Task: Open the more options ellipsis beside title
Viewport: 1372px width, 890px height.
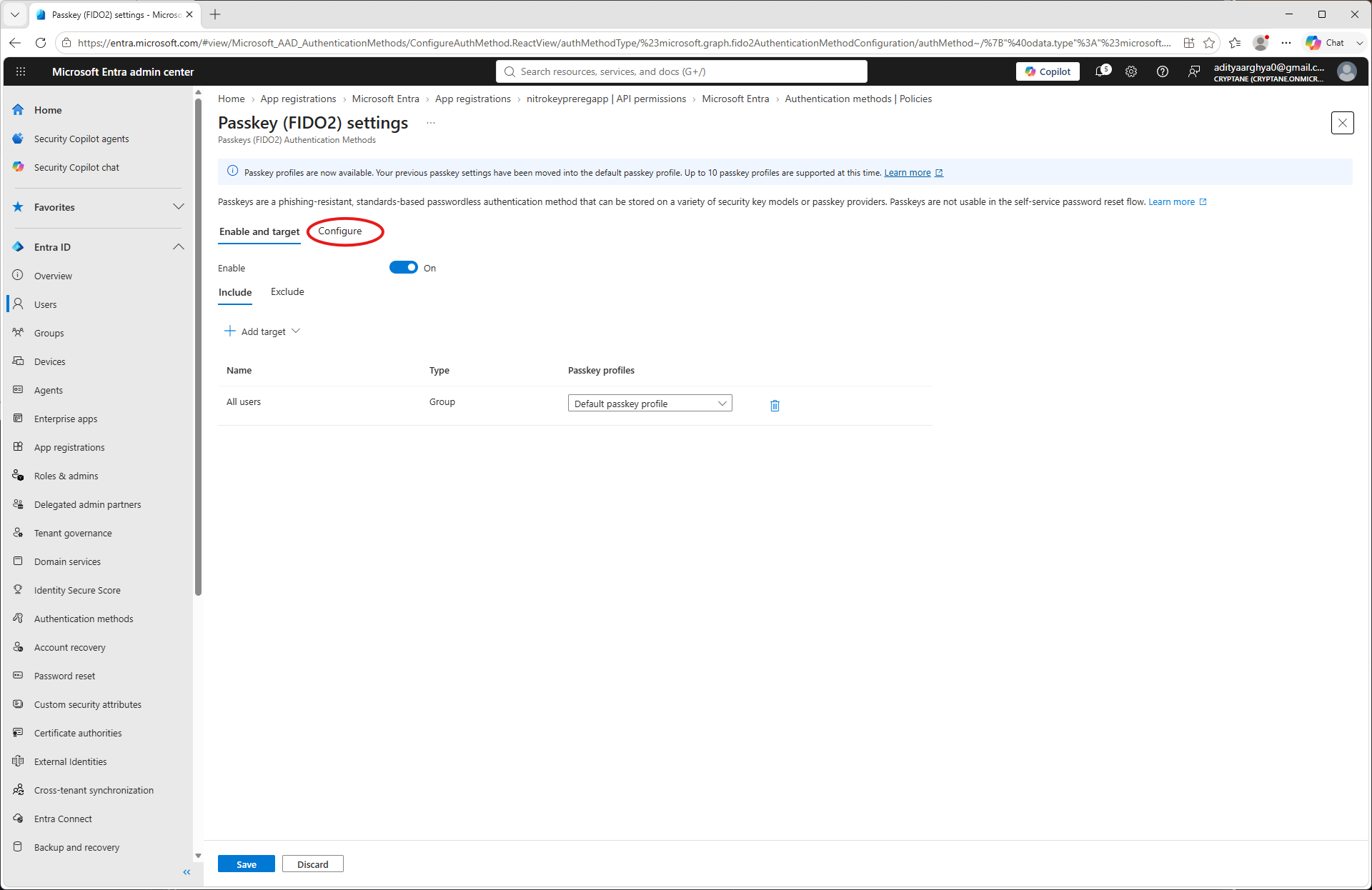Action: tap(431, 123)
